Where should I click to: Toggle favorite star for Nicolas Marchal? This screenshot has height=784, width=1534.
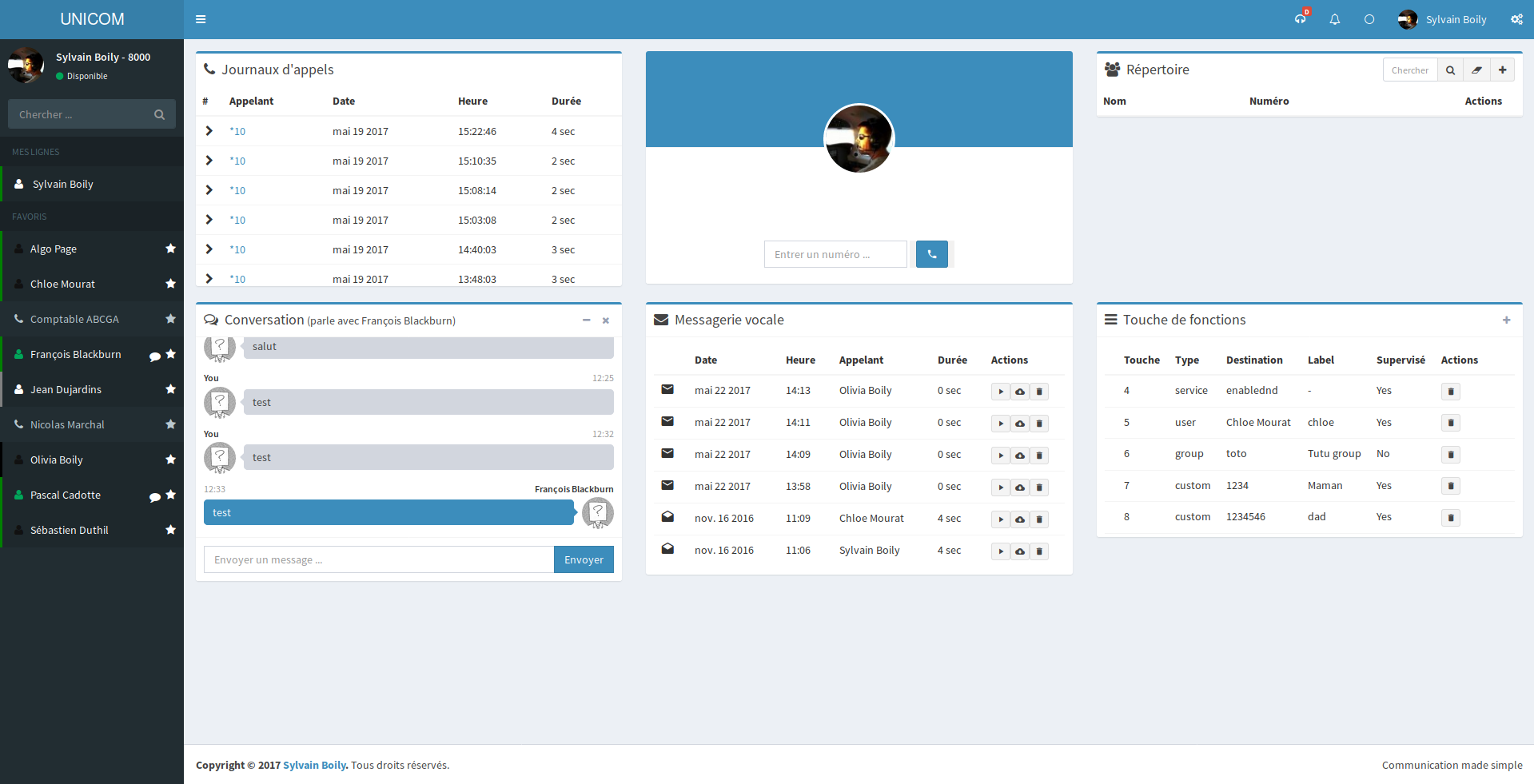170,424
